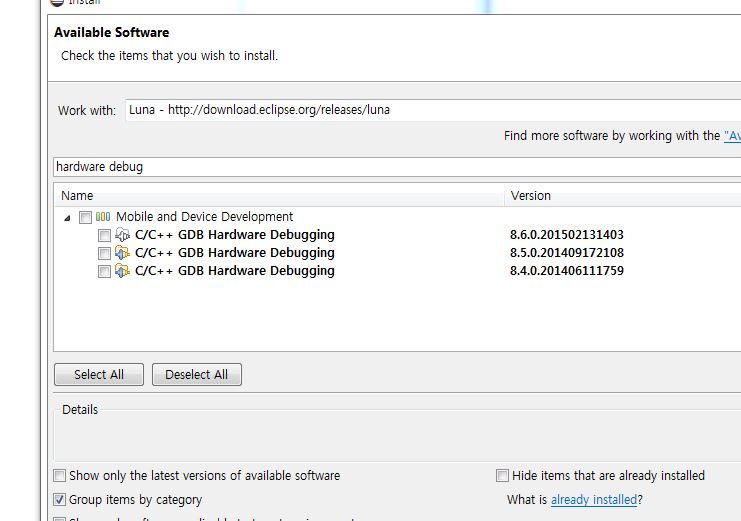741x521 pixels.
Task: Click the Eclipse icon in Install title bar
Action: pyautogui.click(x=57, y=2)
